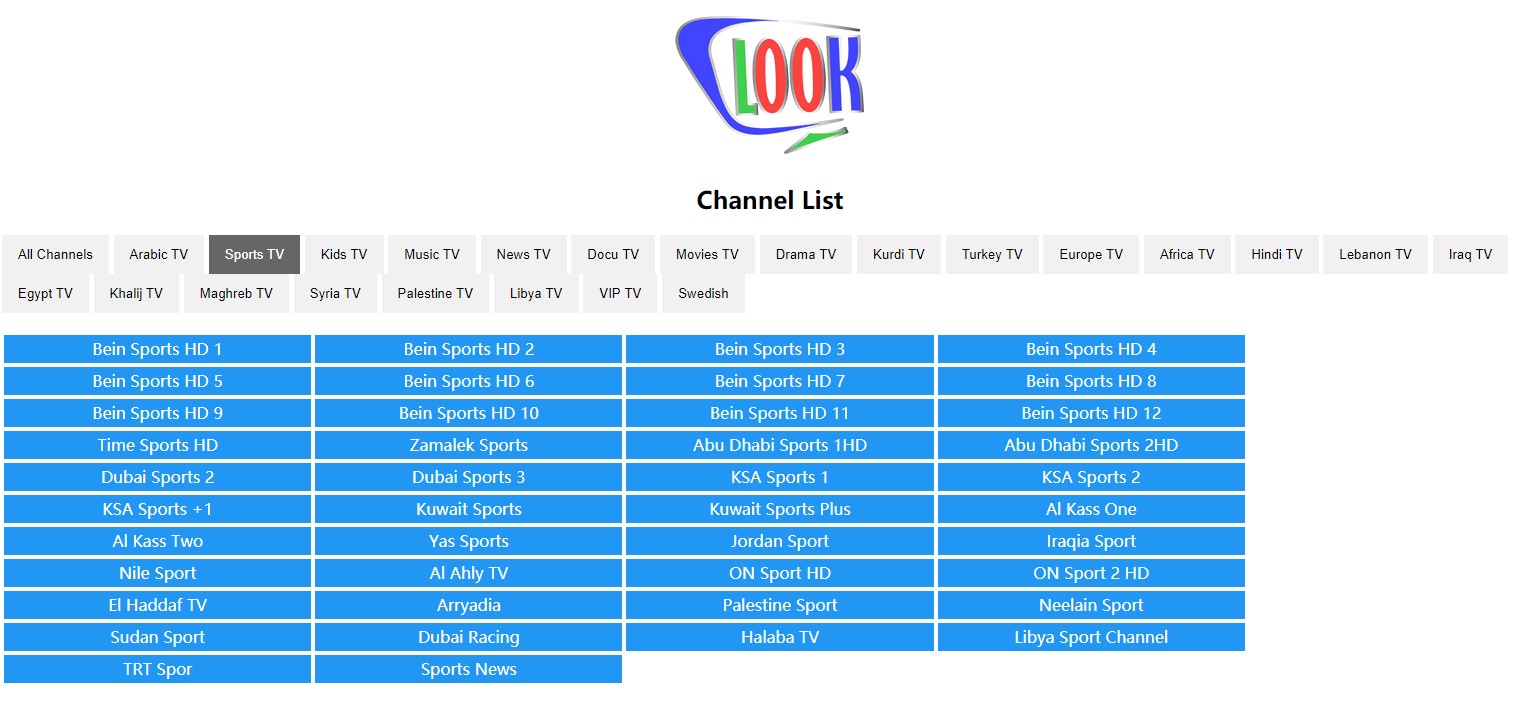Open the All Channels tab
This screenshot has width=1514, height=705.
click(x=55, y=254)
